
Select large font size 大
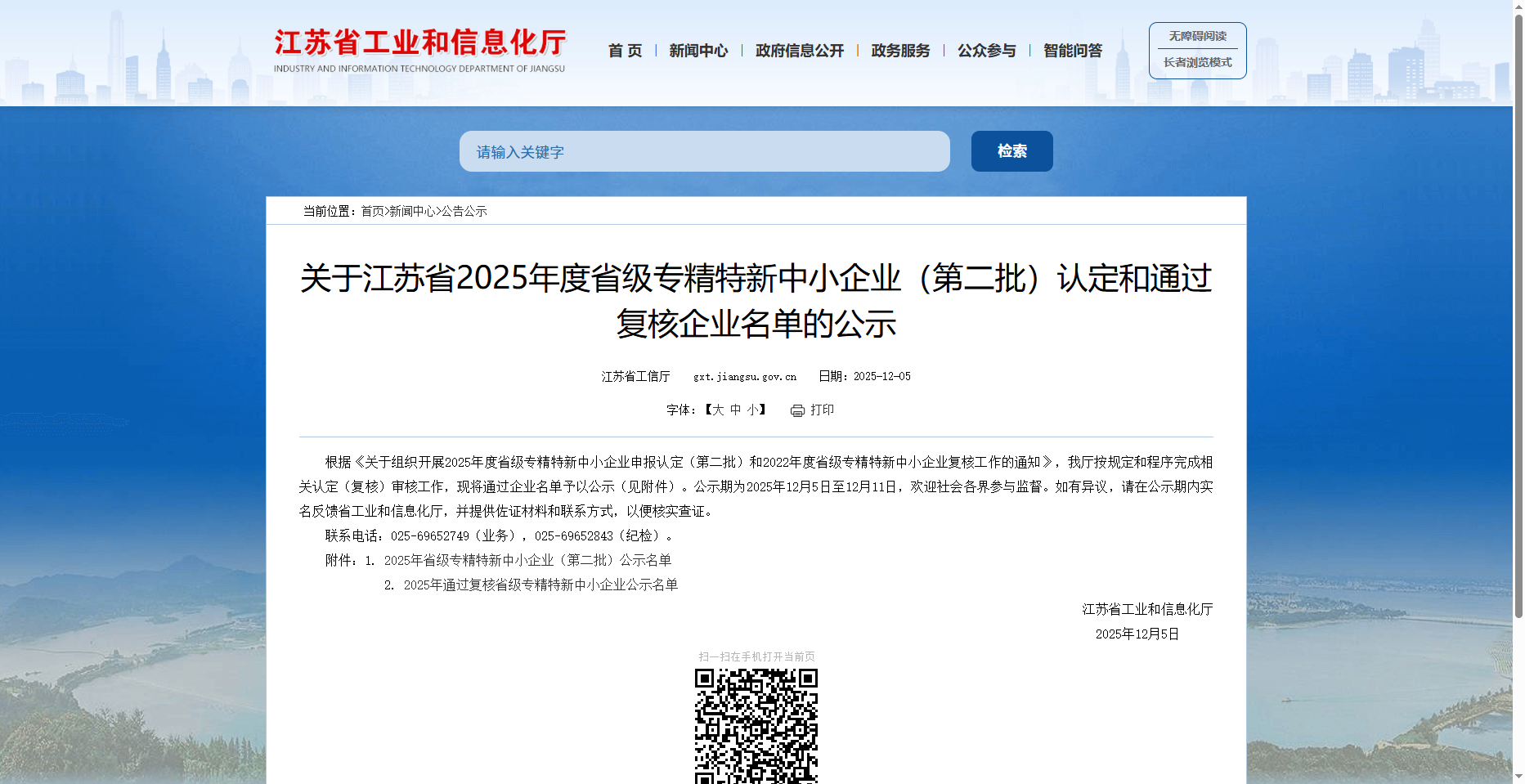click(x=718, y=410)
